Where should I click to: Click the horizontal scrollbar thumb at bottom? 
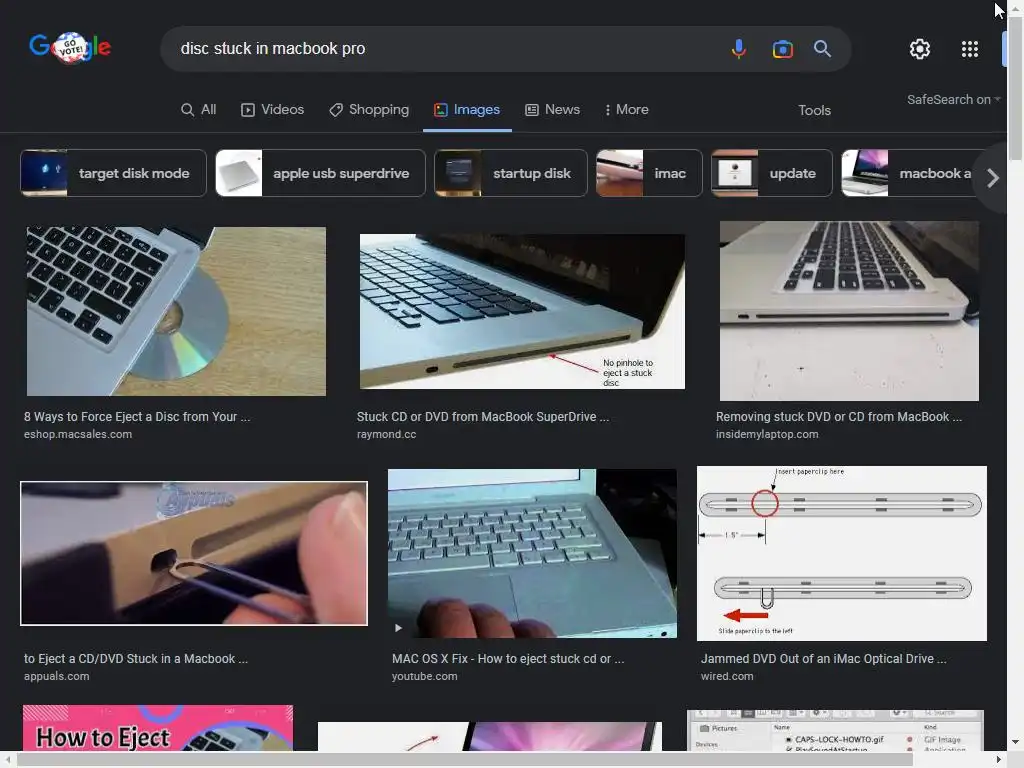coord(464,760)
